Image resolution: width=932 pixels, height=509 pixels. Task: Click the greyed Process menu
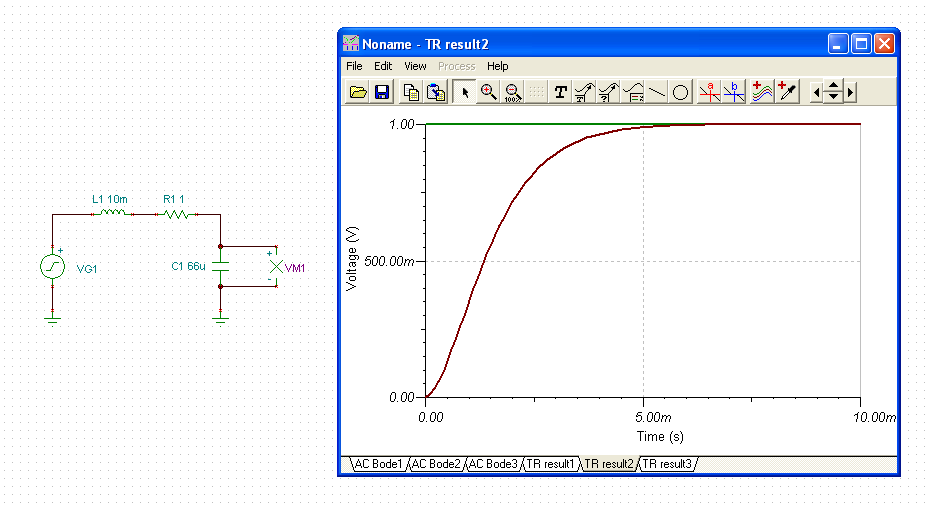(456, 66)
